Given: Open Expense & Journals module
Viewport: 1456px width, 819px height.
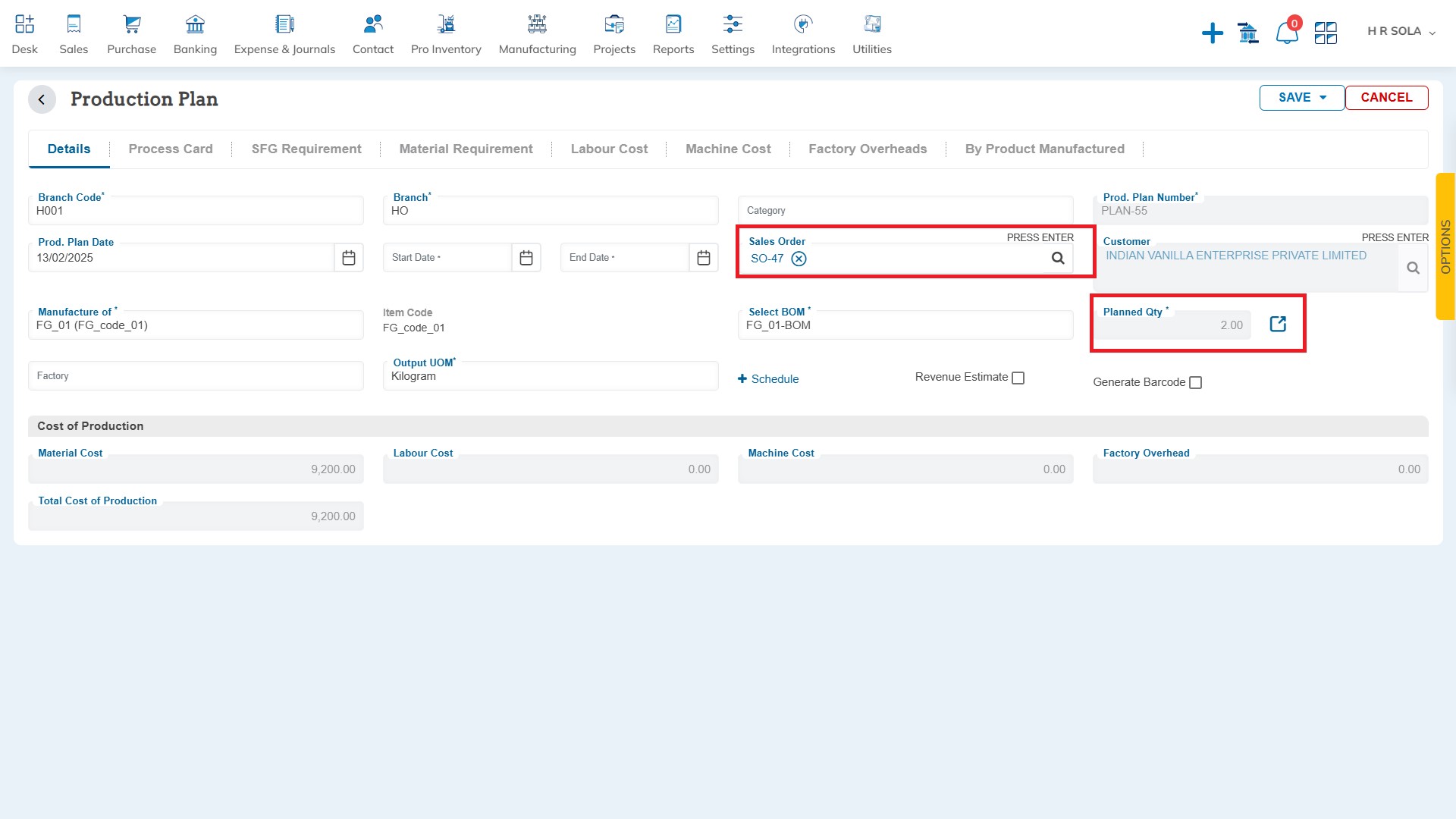Looking at the screenshot, I should pos(284,34).
